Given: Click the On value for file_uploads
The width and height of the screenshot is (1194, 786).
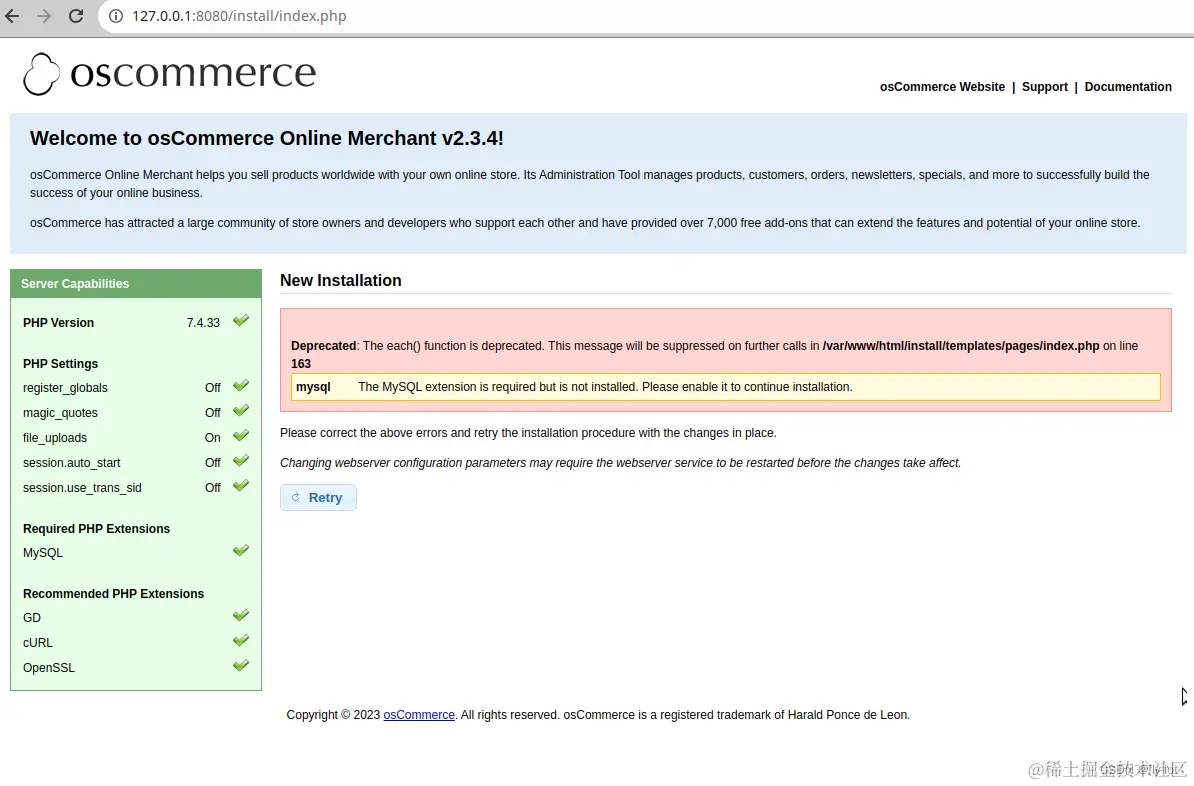Looking at the screenshot, I should click(x=212, y=438).
